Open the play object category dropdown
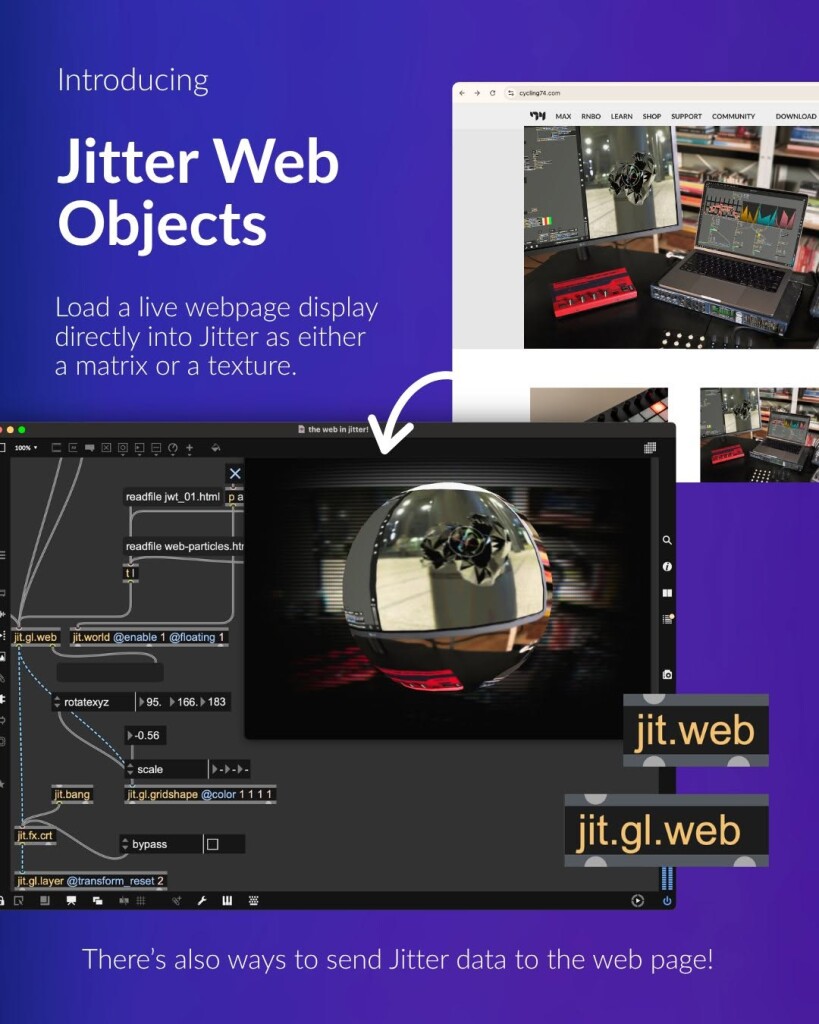Viewport: 819px width, 1024px height. click(139, 448)
